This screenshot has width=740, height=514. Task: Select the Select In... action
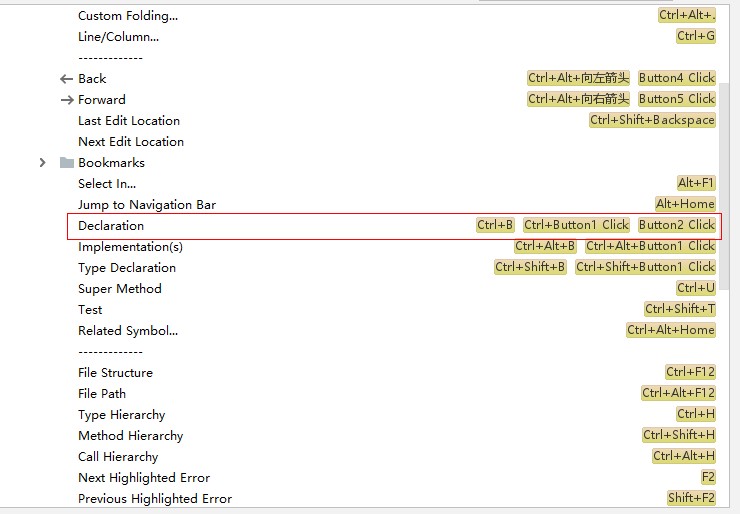point(107,184)
